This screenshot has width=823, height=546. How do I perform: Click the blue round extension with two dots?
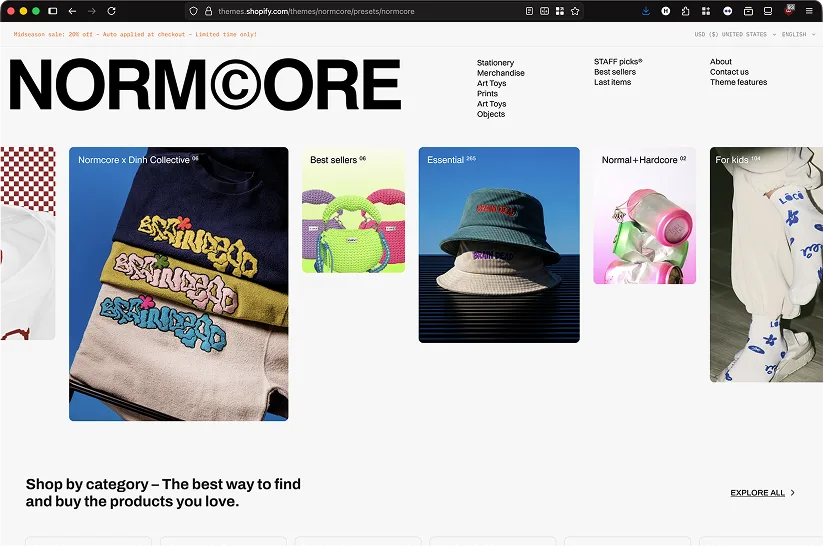(727, 11)
